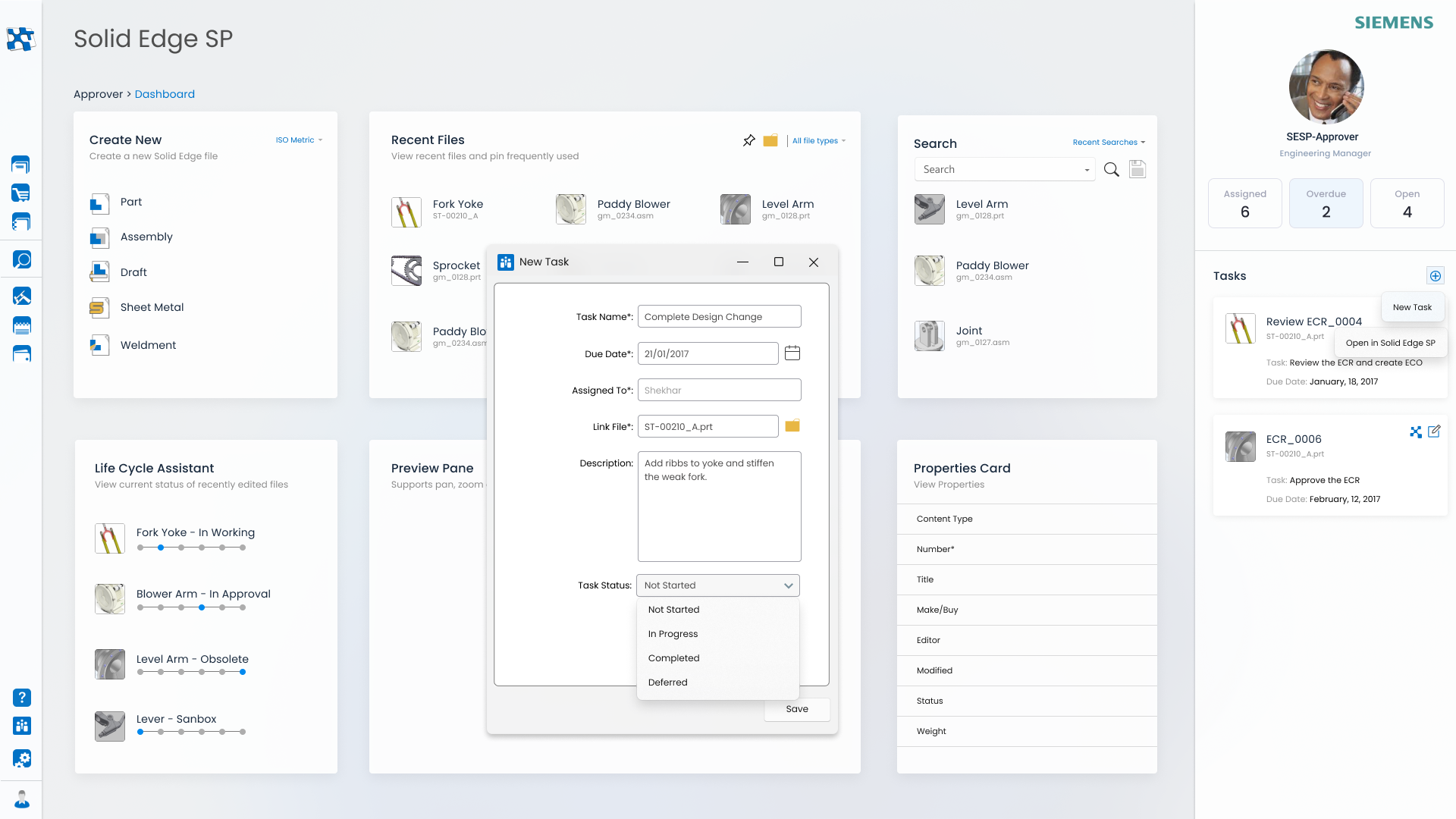Expand the Search box dropdown arrow

pos(1087,170)
